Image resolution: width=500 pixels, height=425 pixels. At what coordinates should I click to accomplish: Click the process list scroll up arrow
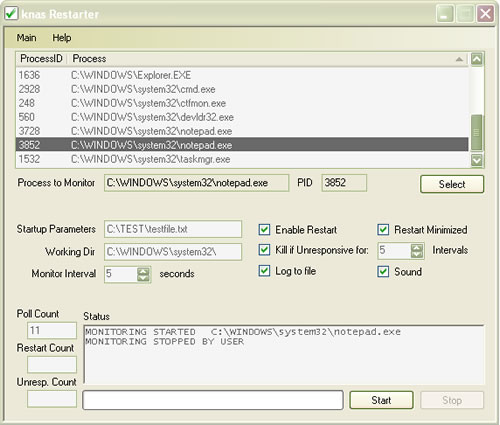(x=476, y=60)
